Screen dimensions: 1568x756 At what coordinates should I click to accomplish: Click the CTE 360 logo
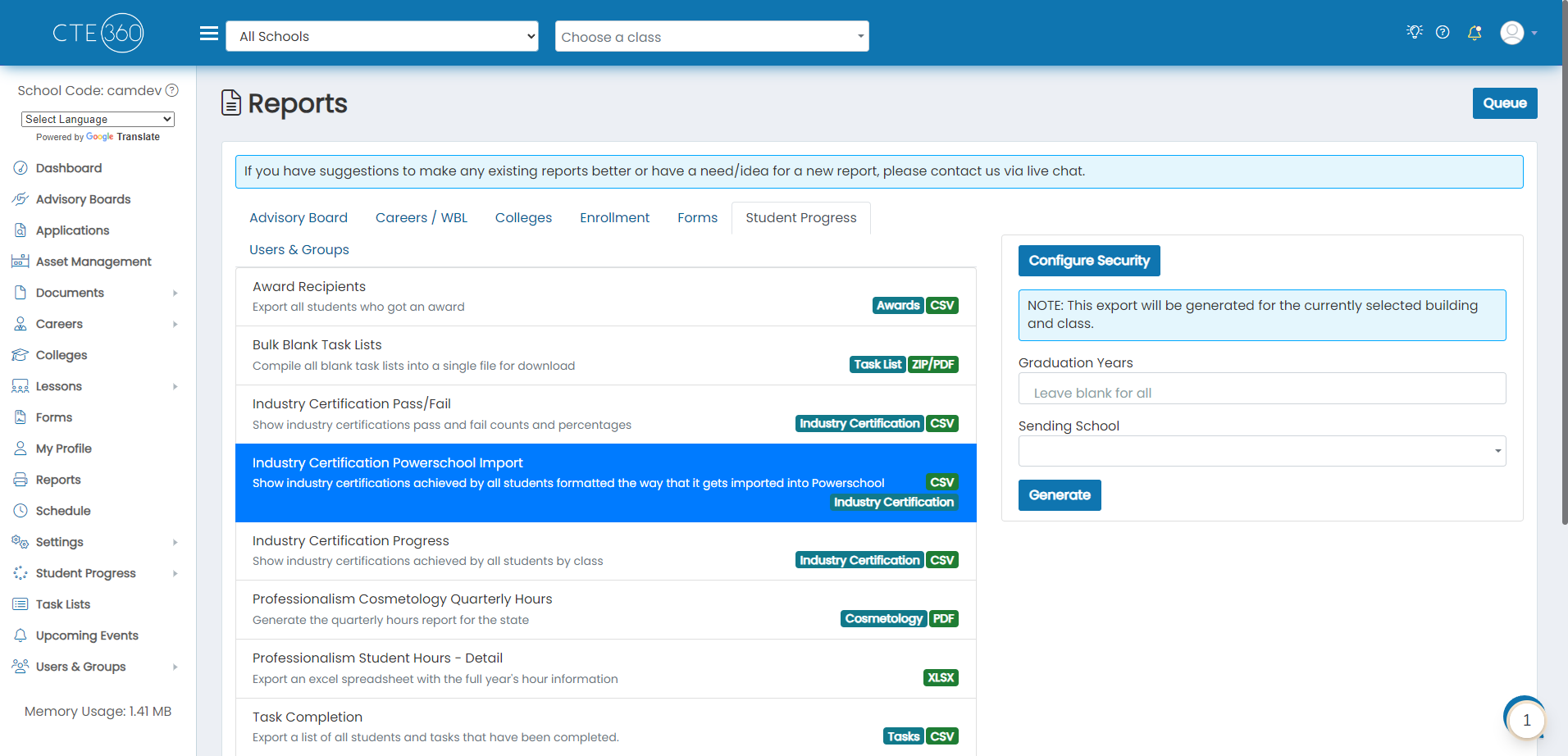point(98,33)
